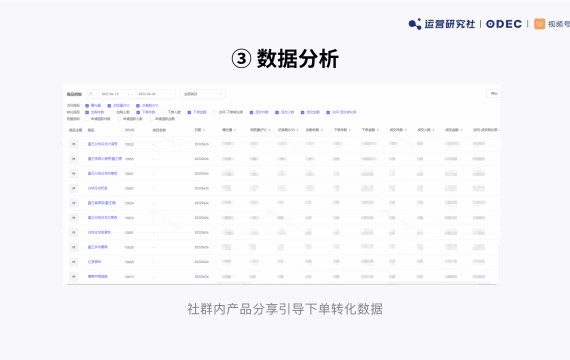Enable the 下单人数 checkbox
The height and width of the screenshot is (360, 570).
[164, 112]
